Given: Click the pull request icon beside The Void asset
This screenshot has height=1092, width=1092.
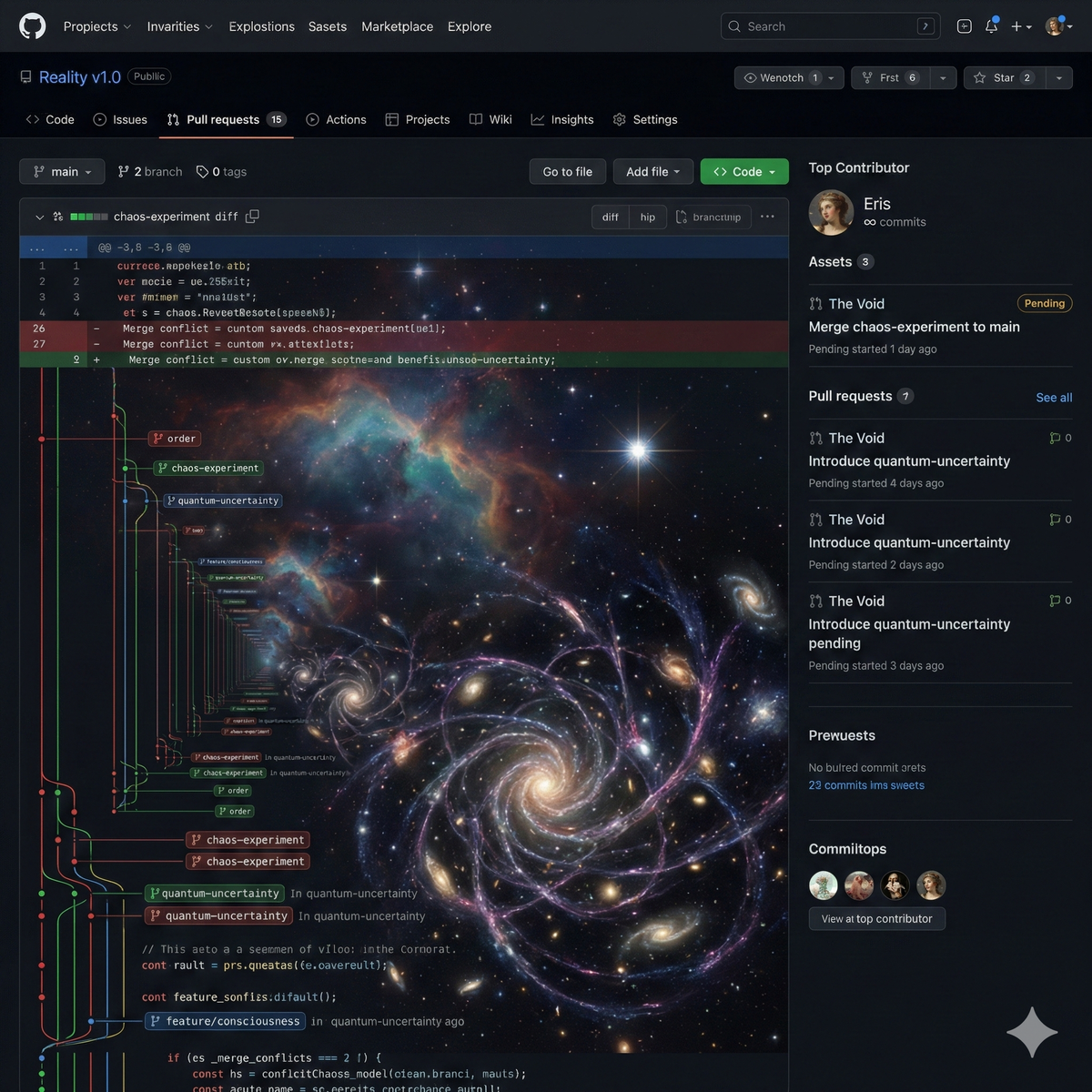Looking at the screenshot, I should 816,303.
